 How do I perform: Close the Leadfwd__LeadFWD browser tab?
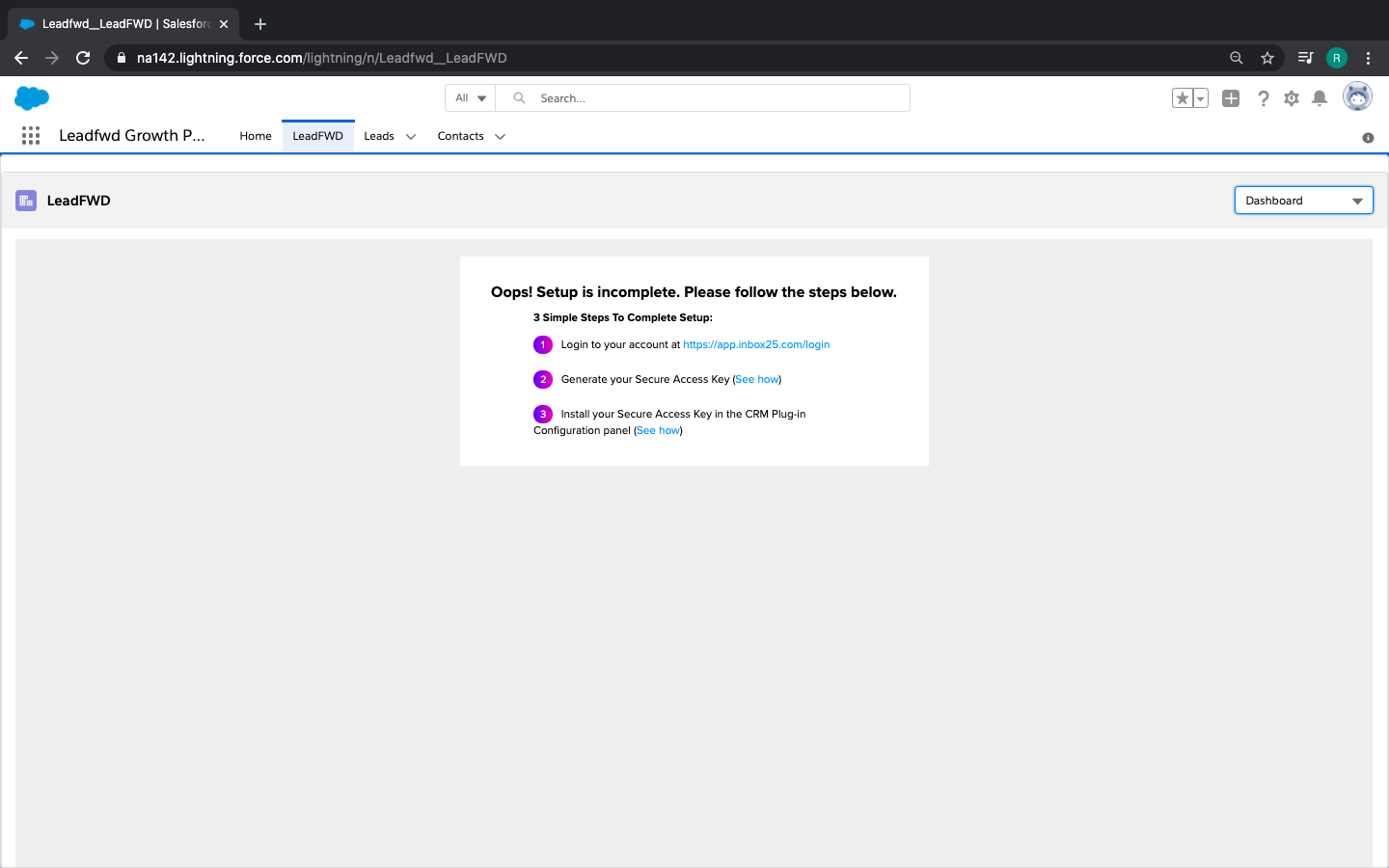click(x=224, y=24)
